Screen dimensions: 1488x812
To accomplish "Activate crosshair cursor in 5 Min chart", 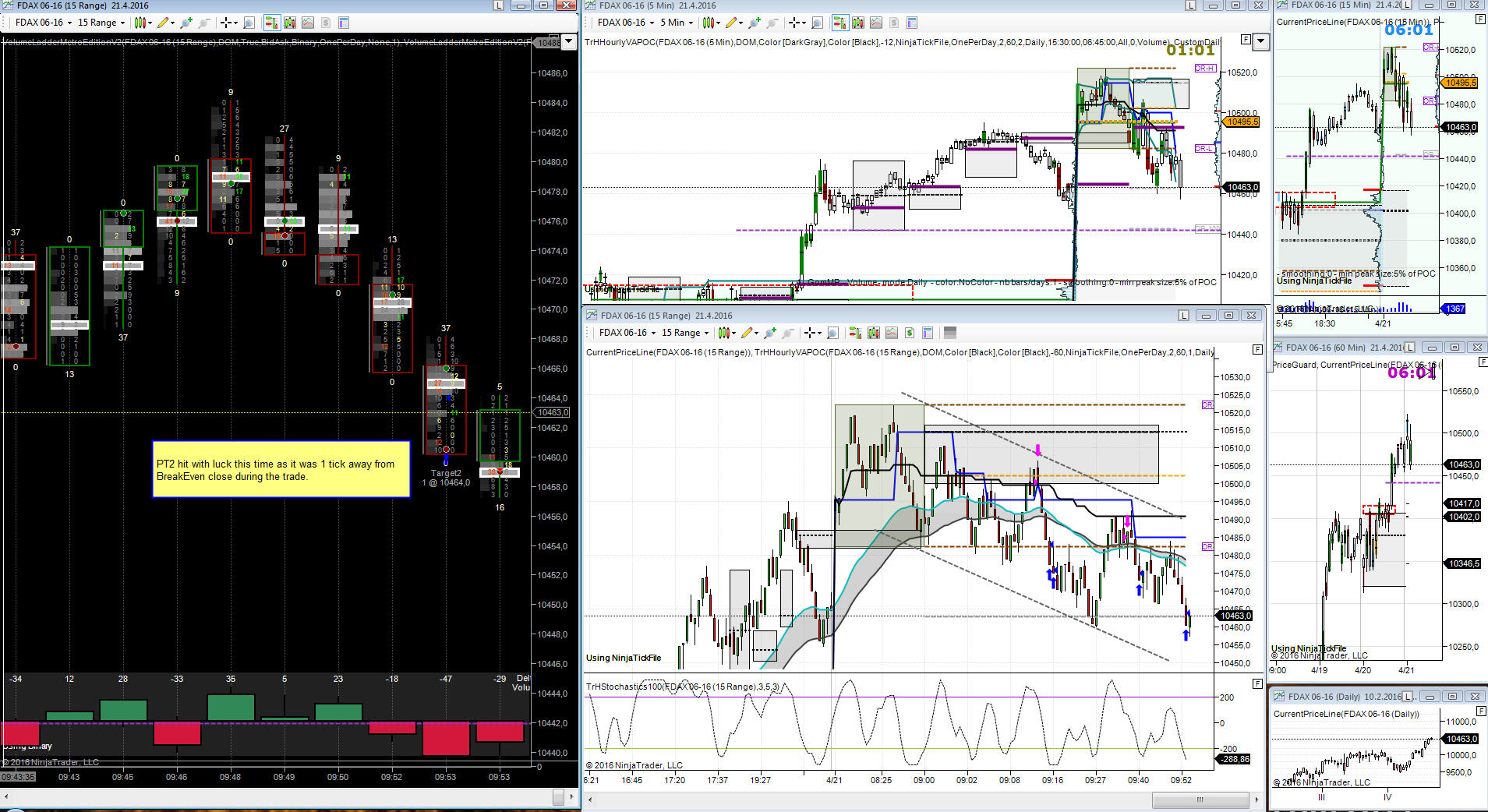I will pos(795,23).
